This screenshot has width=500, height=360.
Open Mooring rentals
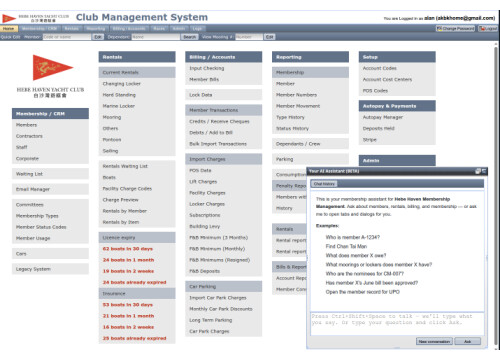tap(112, 117)
